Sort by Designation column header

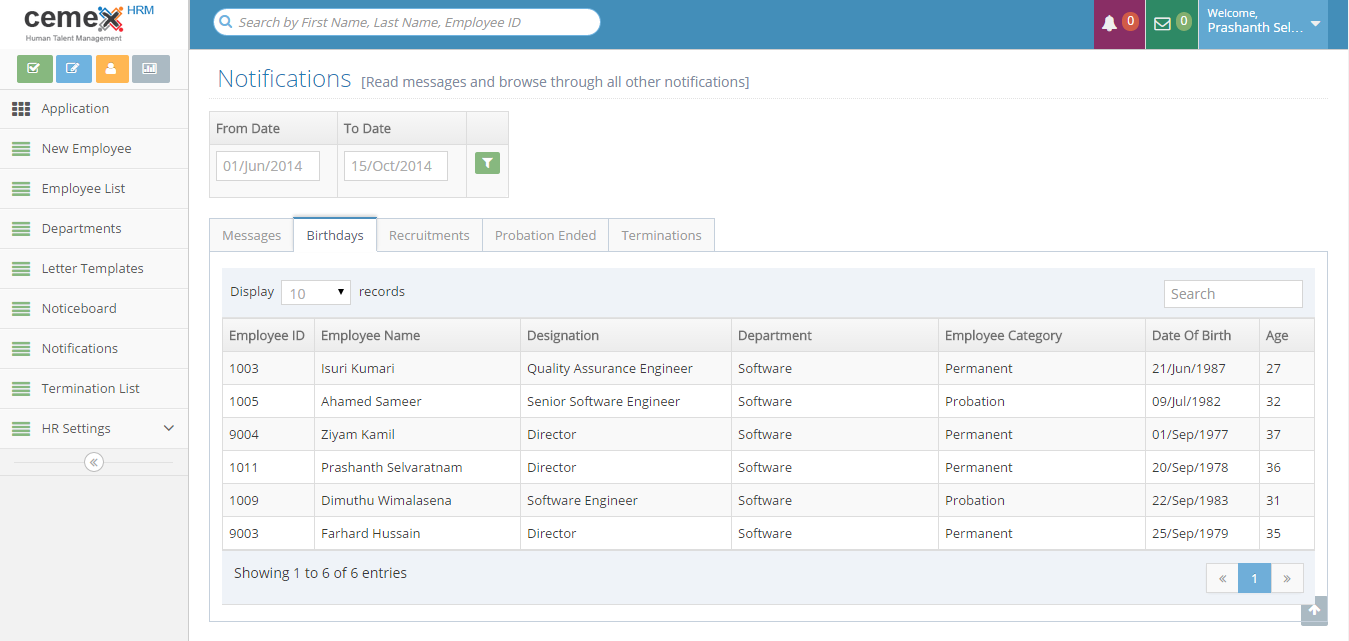[626, 335]
